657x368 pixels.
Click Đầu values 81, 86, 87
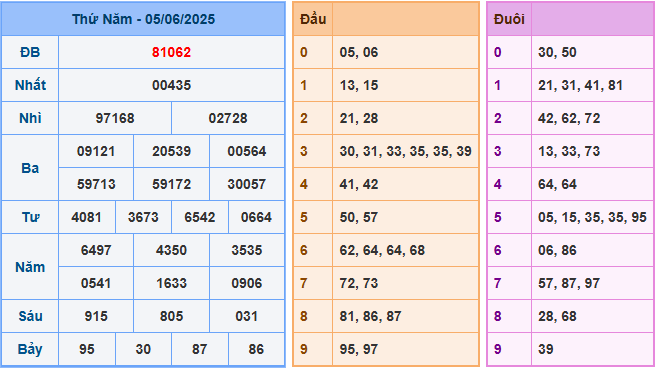370,316
